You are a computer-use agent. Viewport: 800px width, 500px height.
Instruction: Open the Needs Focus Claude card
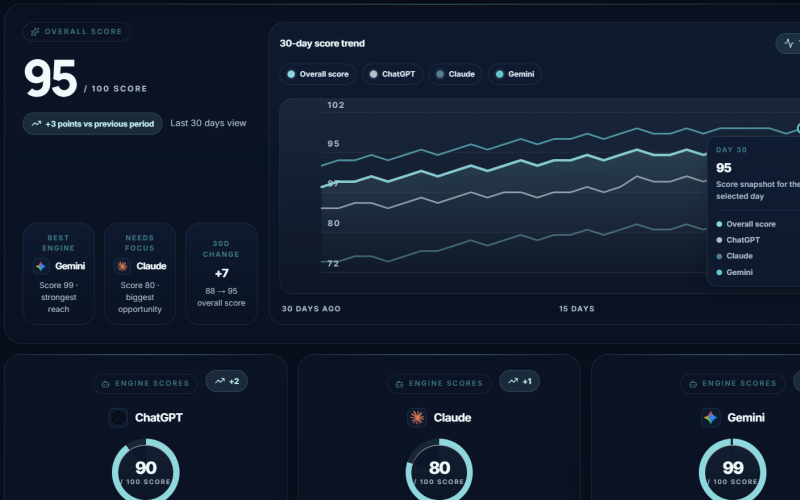(140, 273)
